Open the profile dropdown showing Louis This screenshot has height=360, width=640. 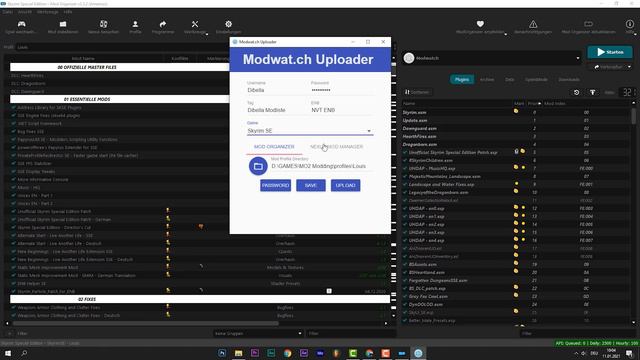[x=122, y=47]
